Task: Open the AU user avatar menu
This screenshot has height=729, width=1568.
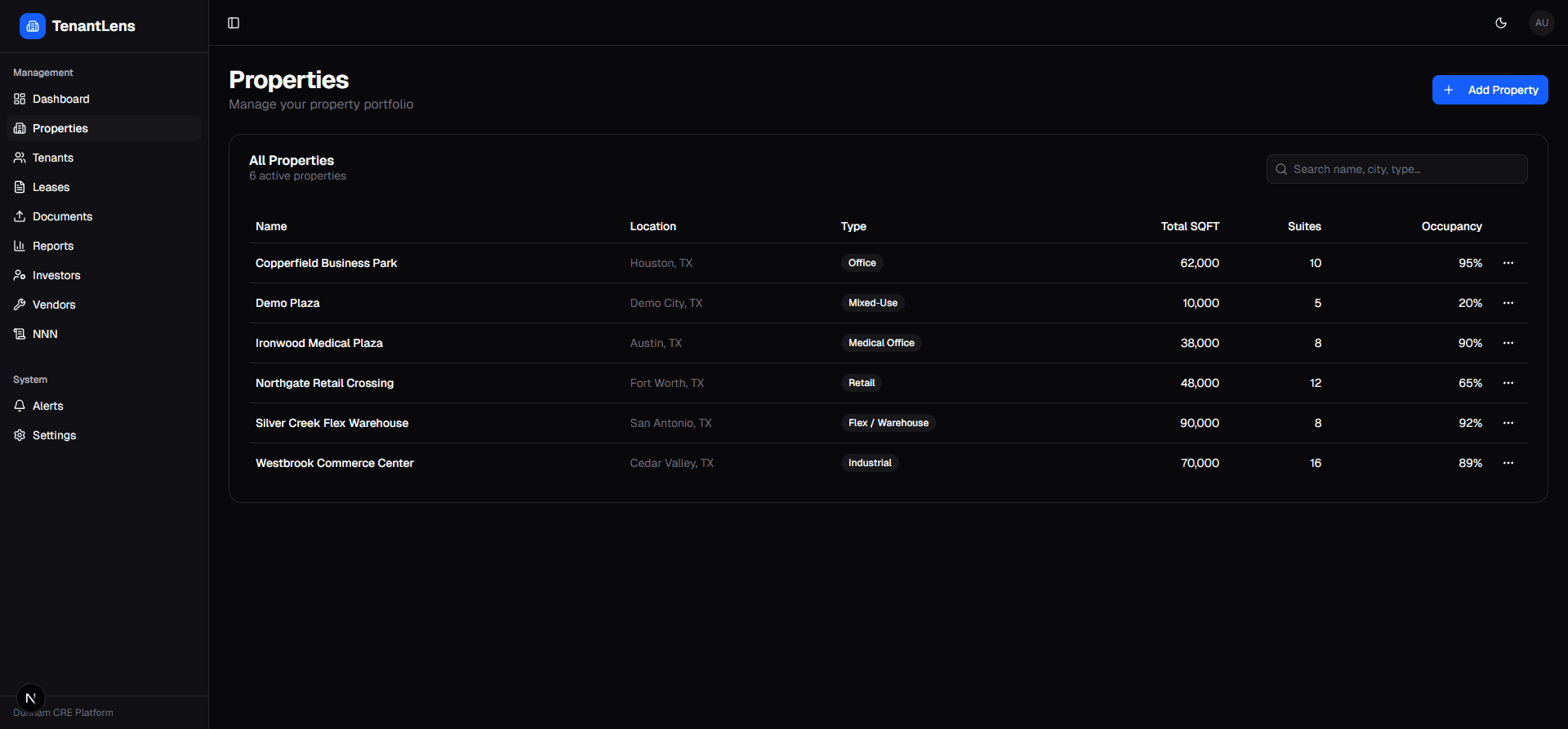Action: (x=1541, y=23)
